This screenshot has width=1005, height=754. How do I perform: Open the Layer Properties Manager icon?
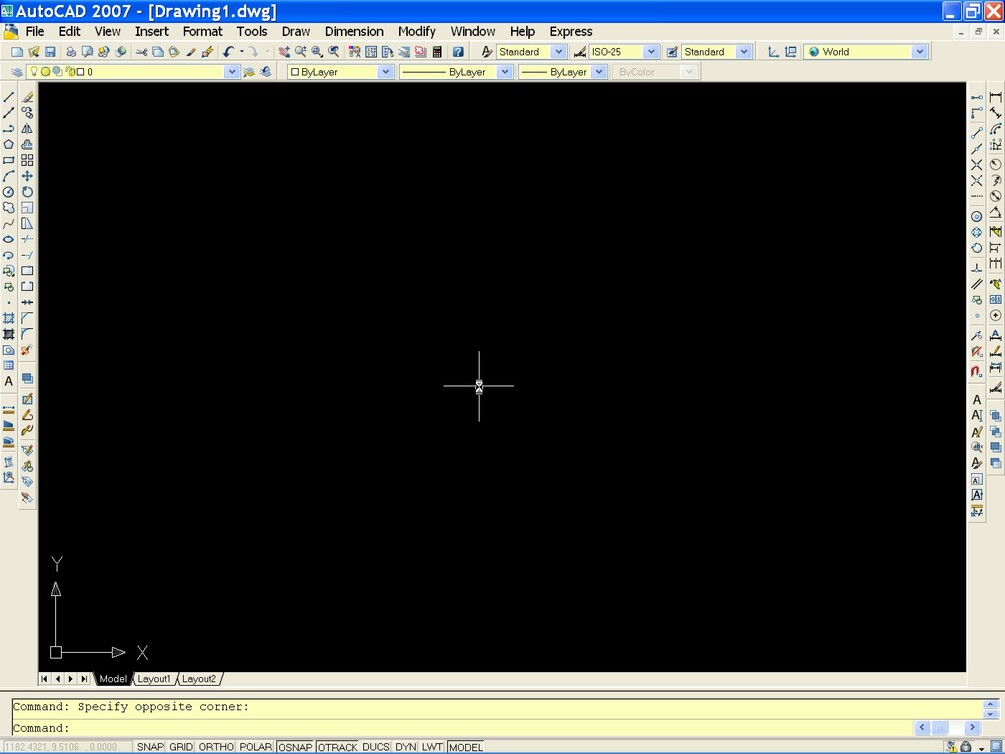click(17, 72)
